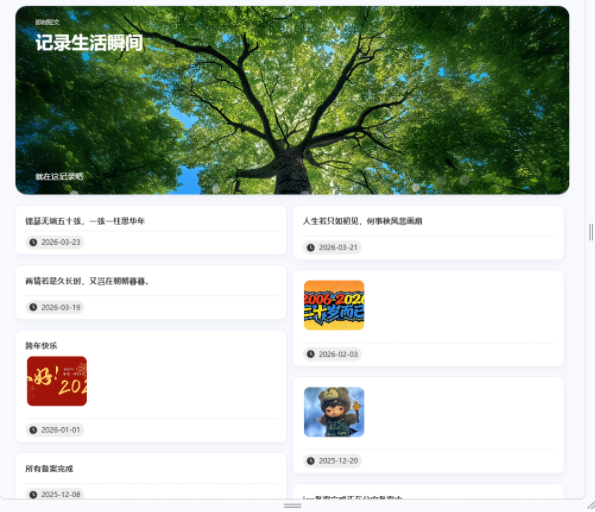The width and height of the screenshot is (595, 512).
Task: Click the date text 2026-03-19
Action: pos(61,307)
